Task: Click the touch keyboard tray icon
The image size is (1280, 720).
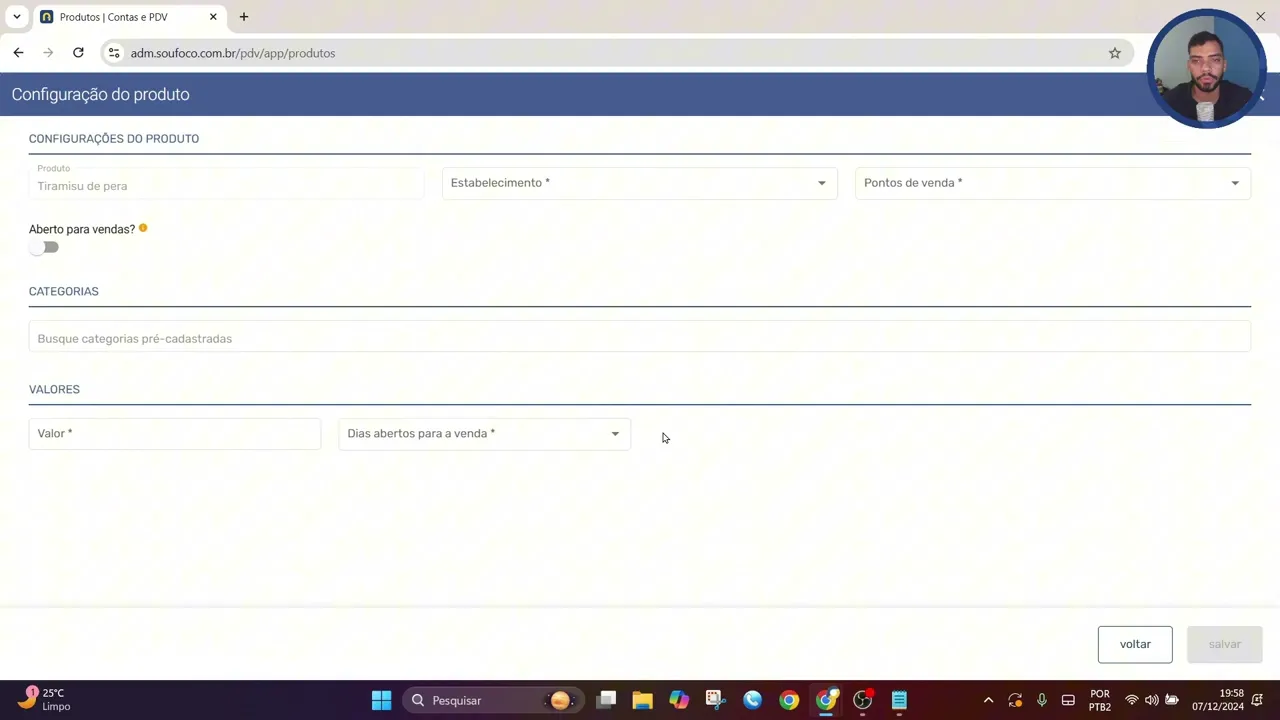Action: point(1068,700)
